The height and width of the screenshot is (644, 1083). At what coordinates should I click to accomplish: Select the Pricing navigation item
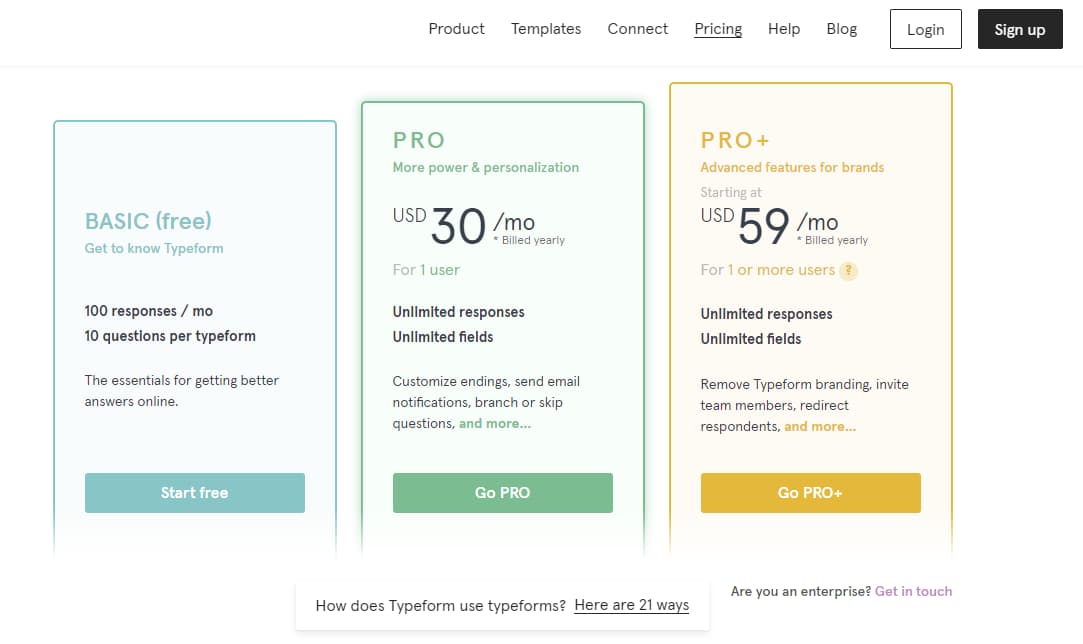(x=717, y=28)
